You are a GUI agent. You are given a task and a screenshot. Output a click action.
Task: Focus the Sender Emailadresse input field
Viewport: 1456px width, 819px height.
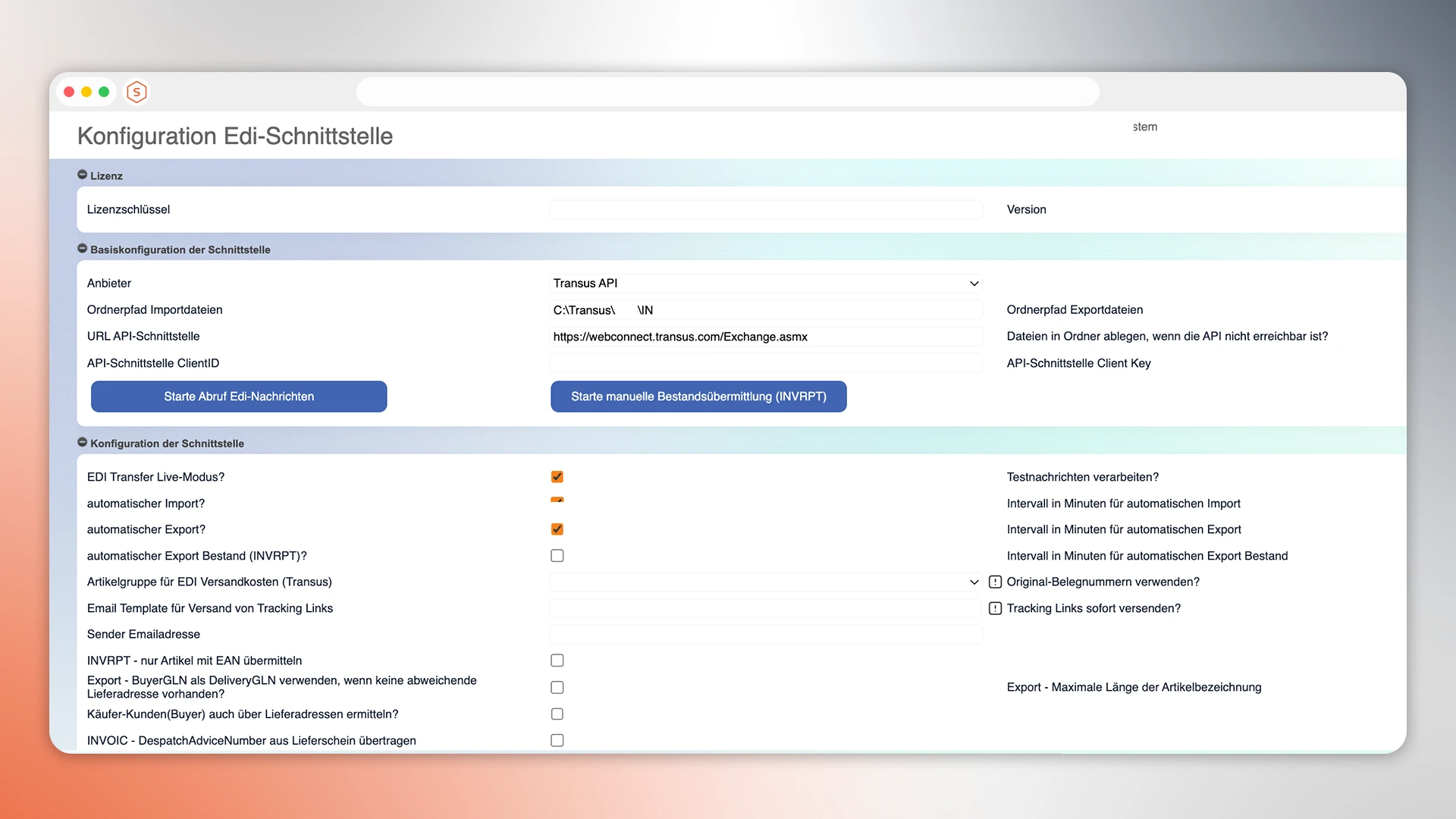pos(765,635)
